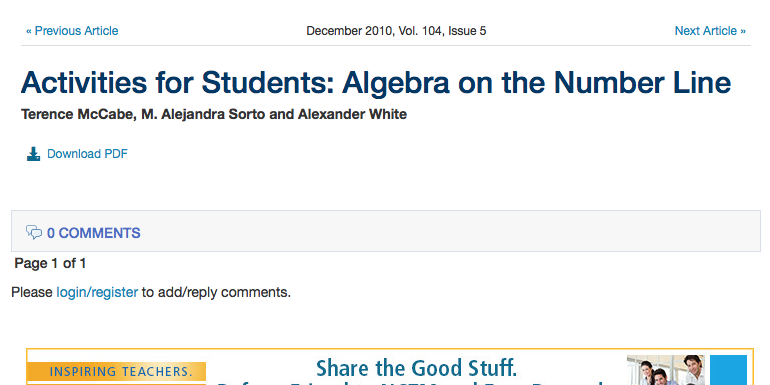Follow the login/register link
The image size is (770, 385).
point(97,293)
